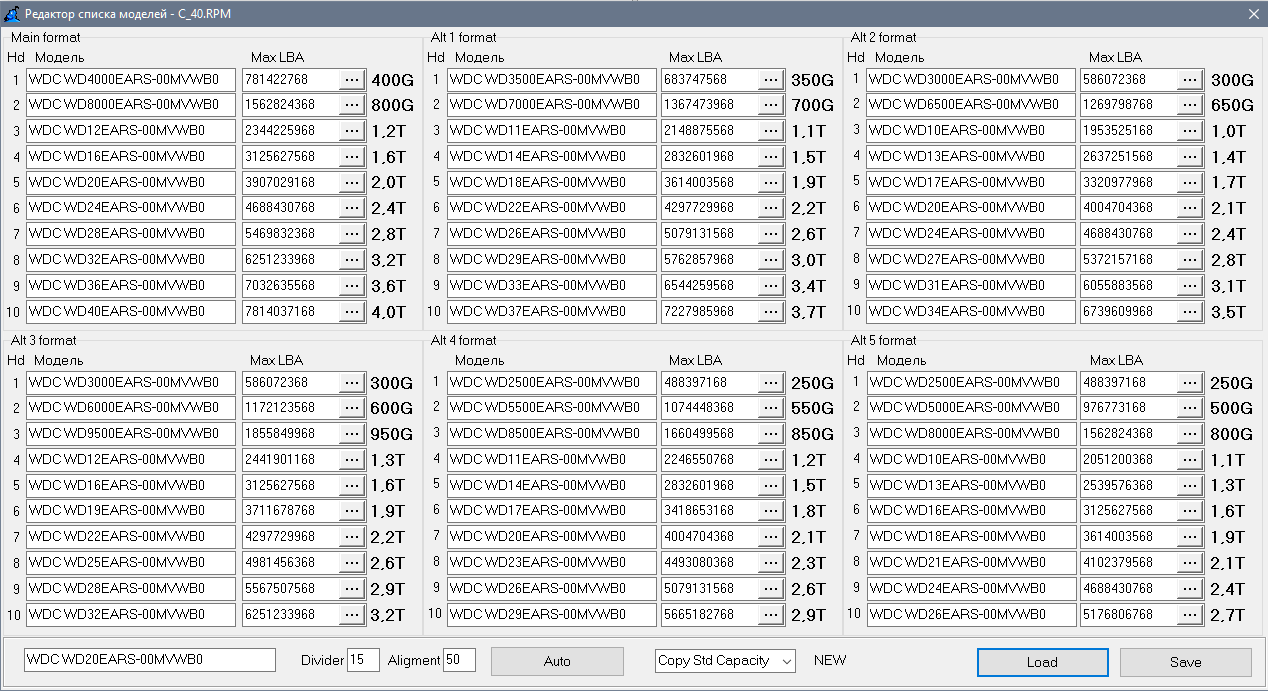Click the Max LBA field 2441901168 in Alt 3
1268x691 pixels.
click(x=291, y=460)
